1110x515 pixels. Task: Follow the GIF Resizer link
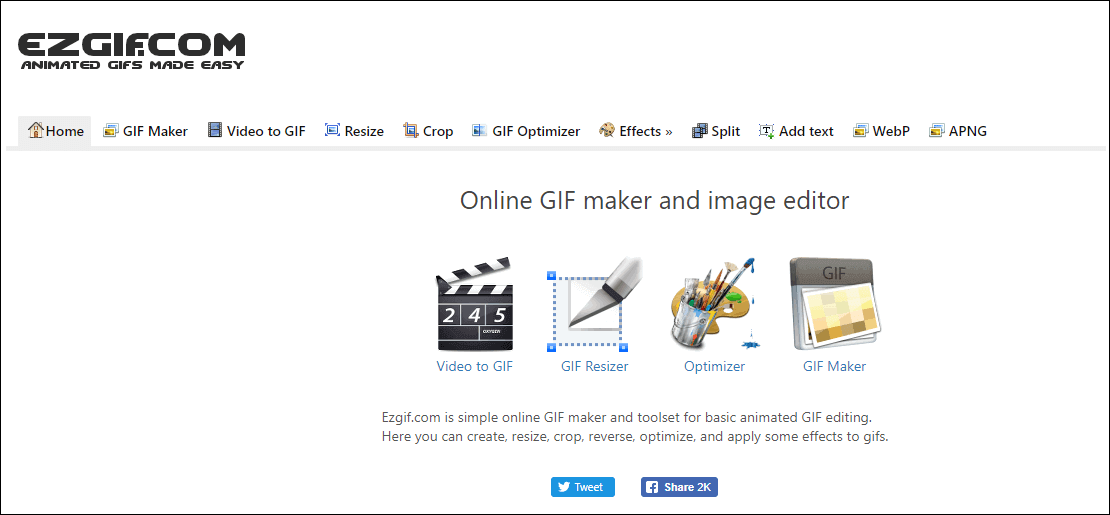(x=595, y=366)
